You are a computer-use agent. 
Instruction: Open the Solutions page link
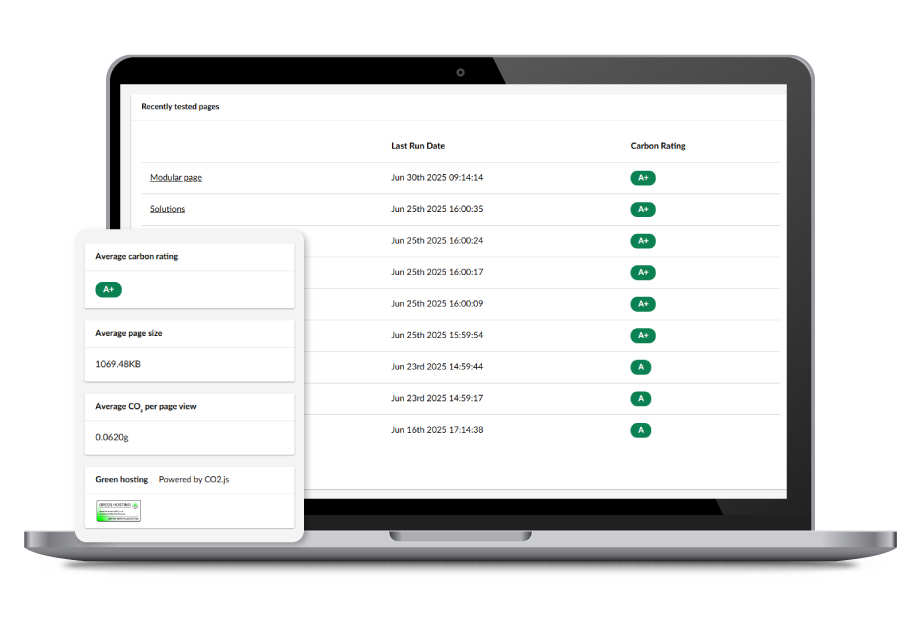pyautogui.click(x=167, y=209)
